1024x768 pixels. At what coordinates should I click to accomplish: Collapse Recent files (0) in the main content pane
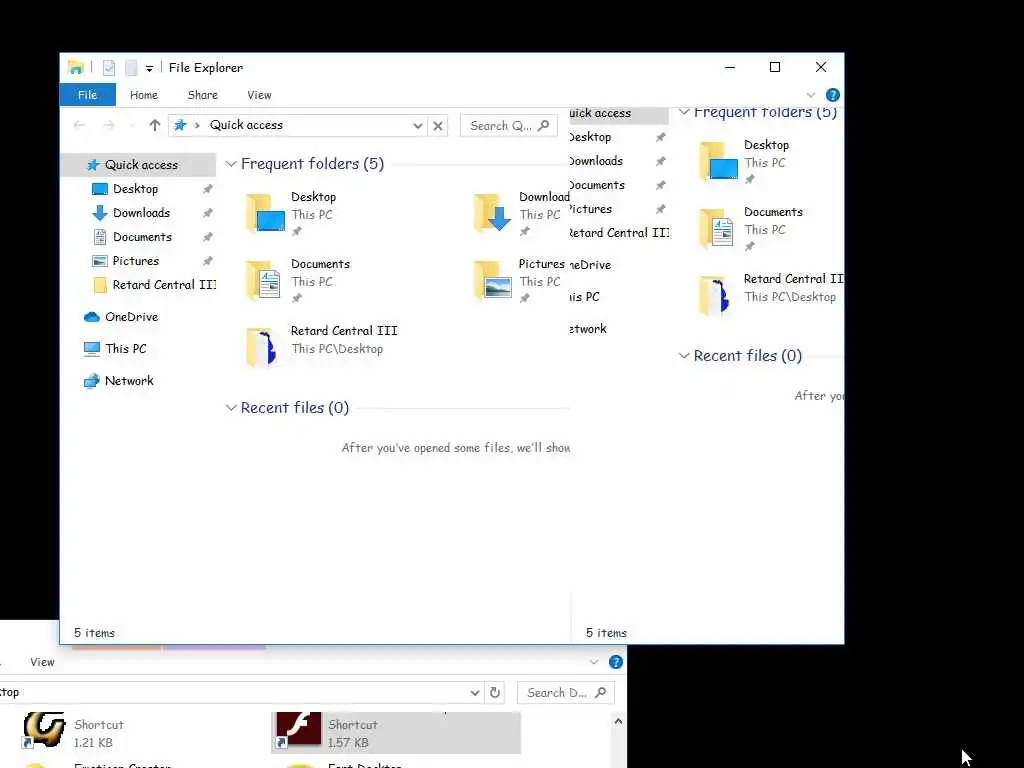coord(231,408)
